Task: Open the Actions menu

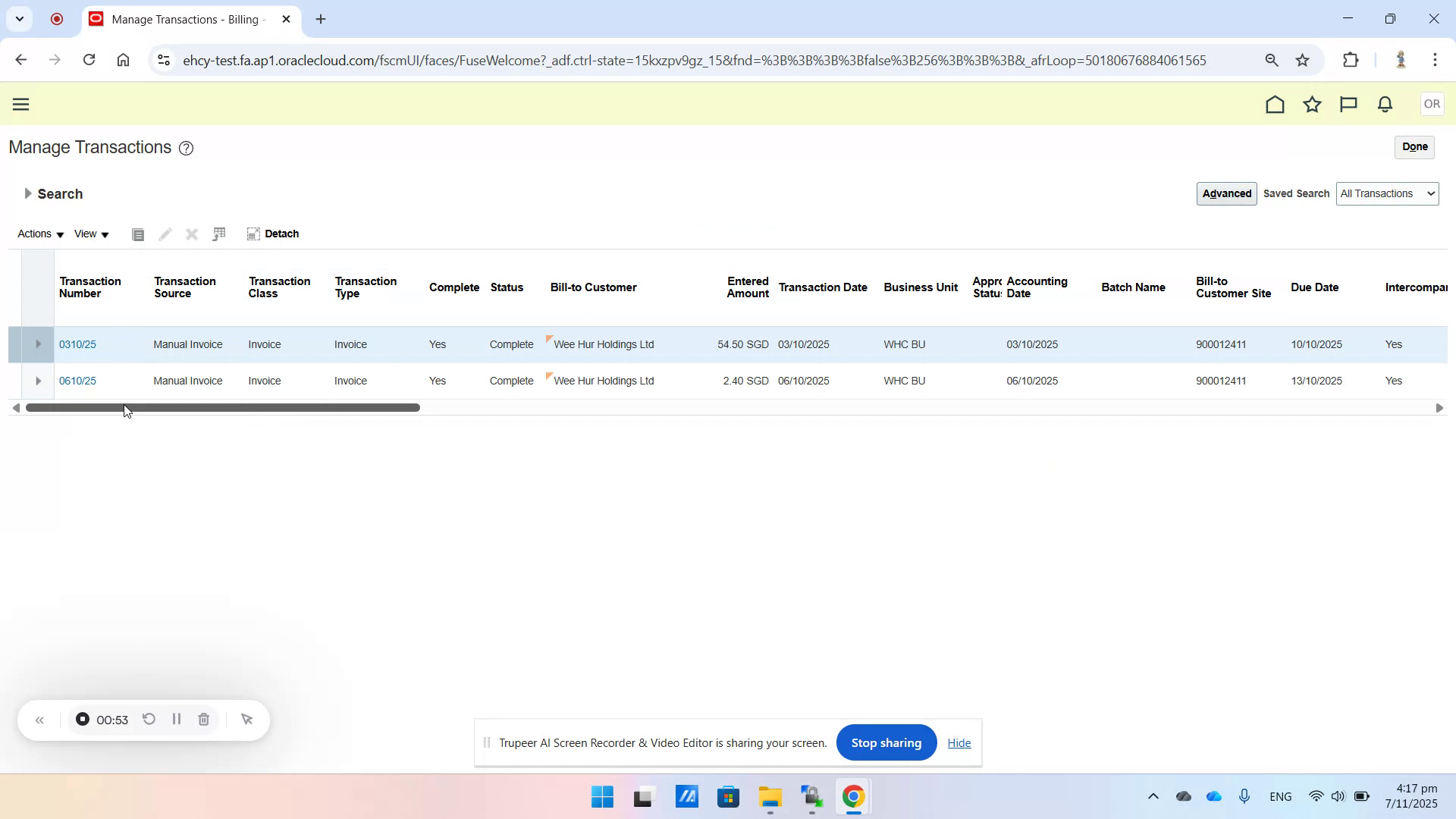Action: [x=35, y=234]
